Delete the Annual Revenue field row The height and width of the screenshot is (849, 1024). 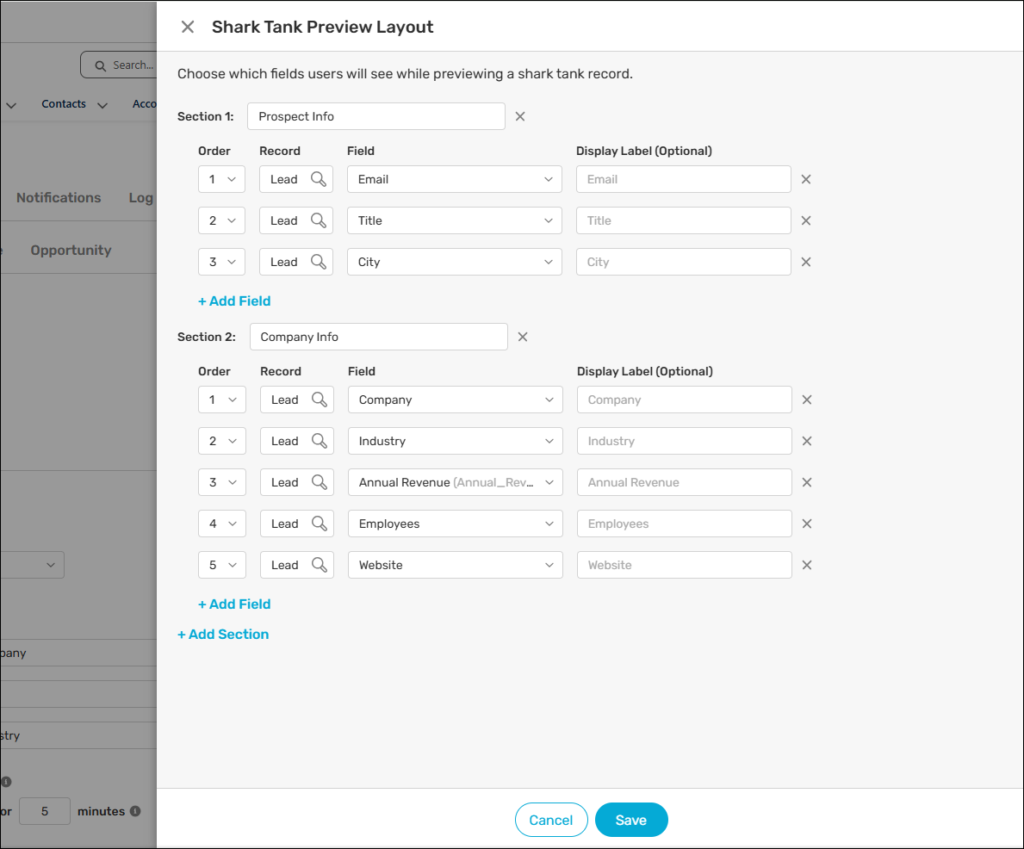coord(807,482)
